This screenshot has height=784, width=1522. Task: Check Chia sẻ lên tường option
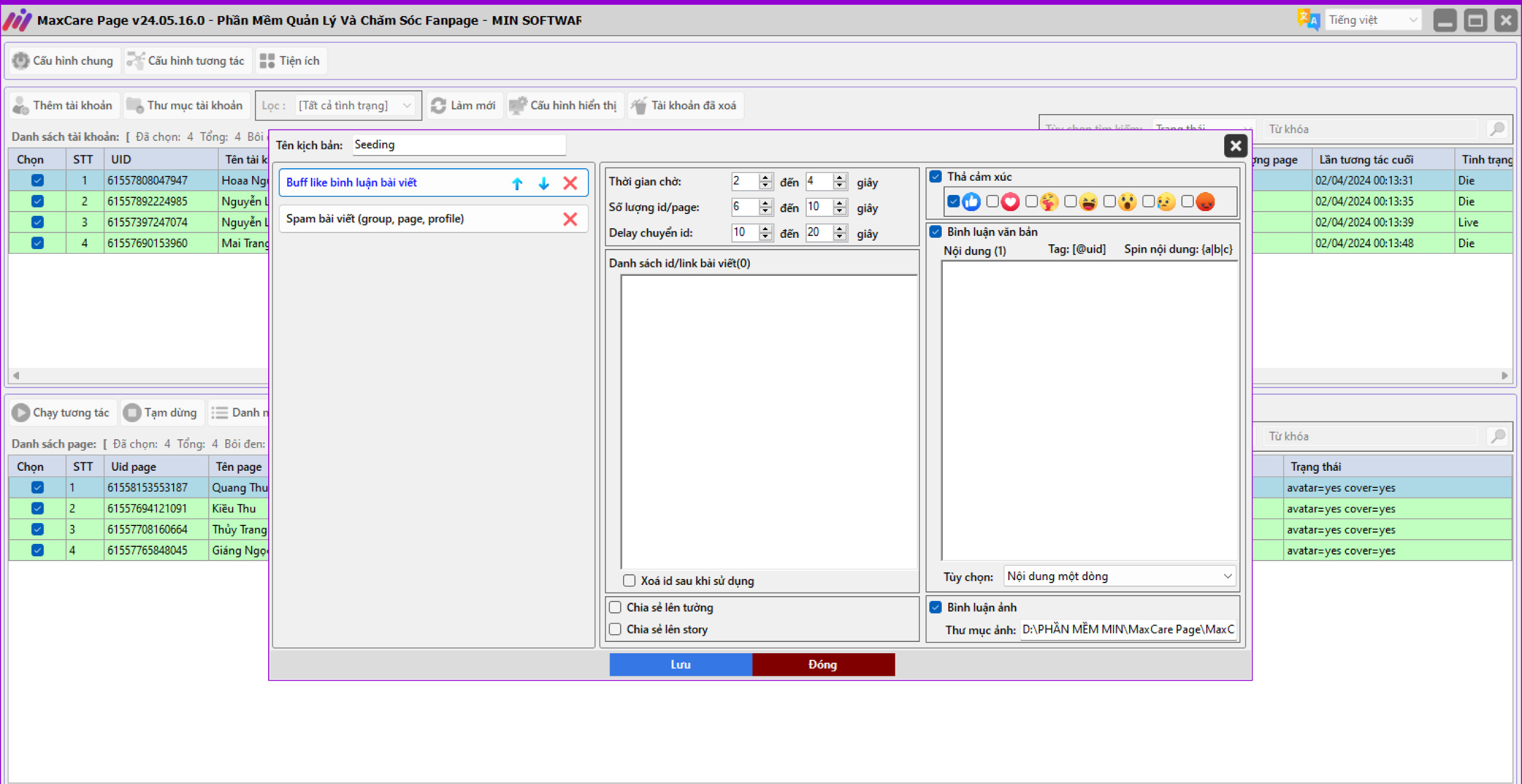615,607
